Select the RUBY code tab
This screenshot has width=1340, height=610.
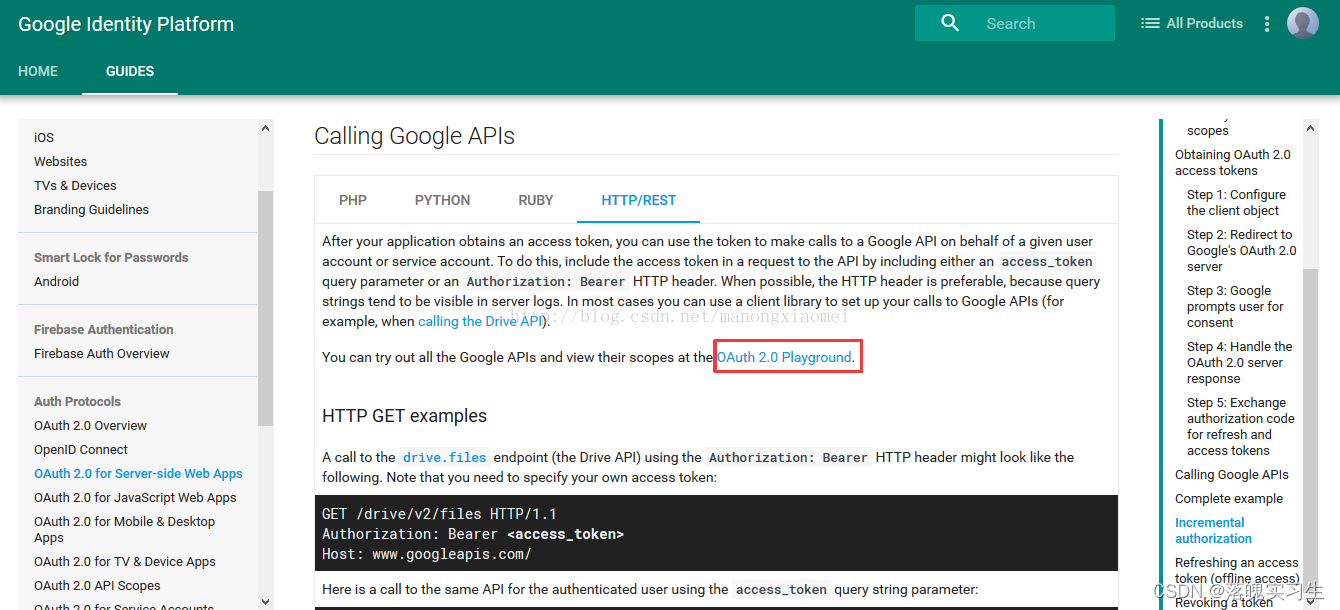point(536,200)
